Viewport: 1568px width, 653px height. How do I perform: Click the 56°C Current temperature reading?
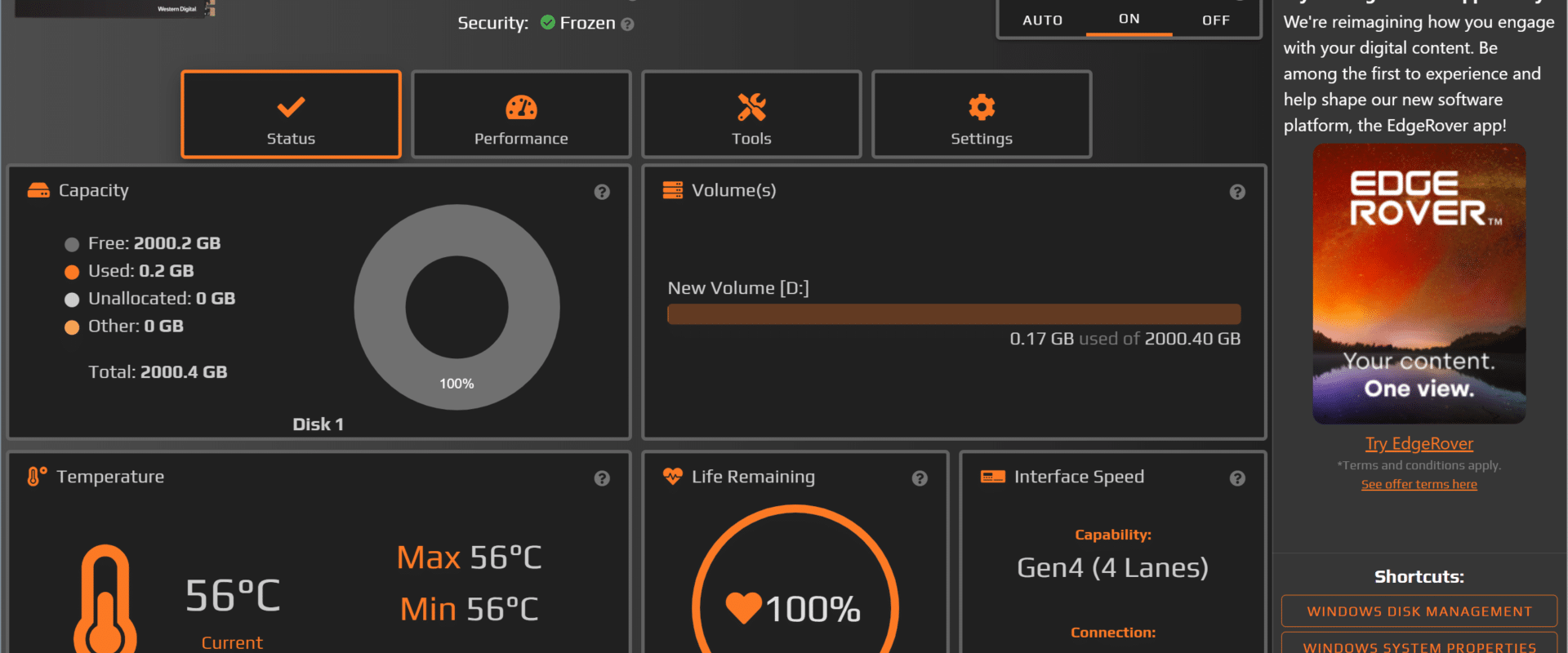pos(233,596)
